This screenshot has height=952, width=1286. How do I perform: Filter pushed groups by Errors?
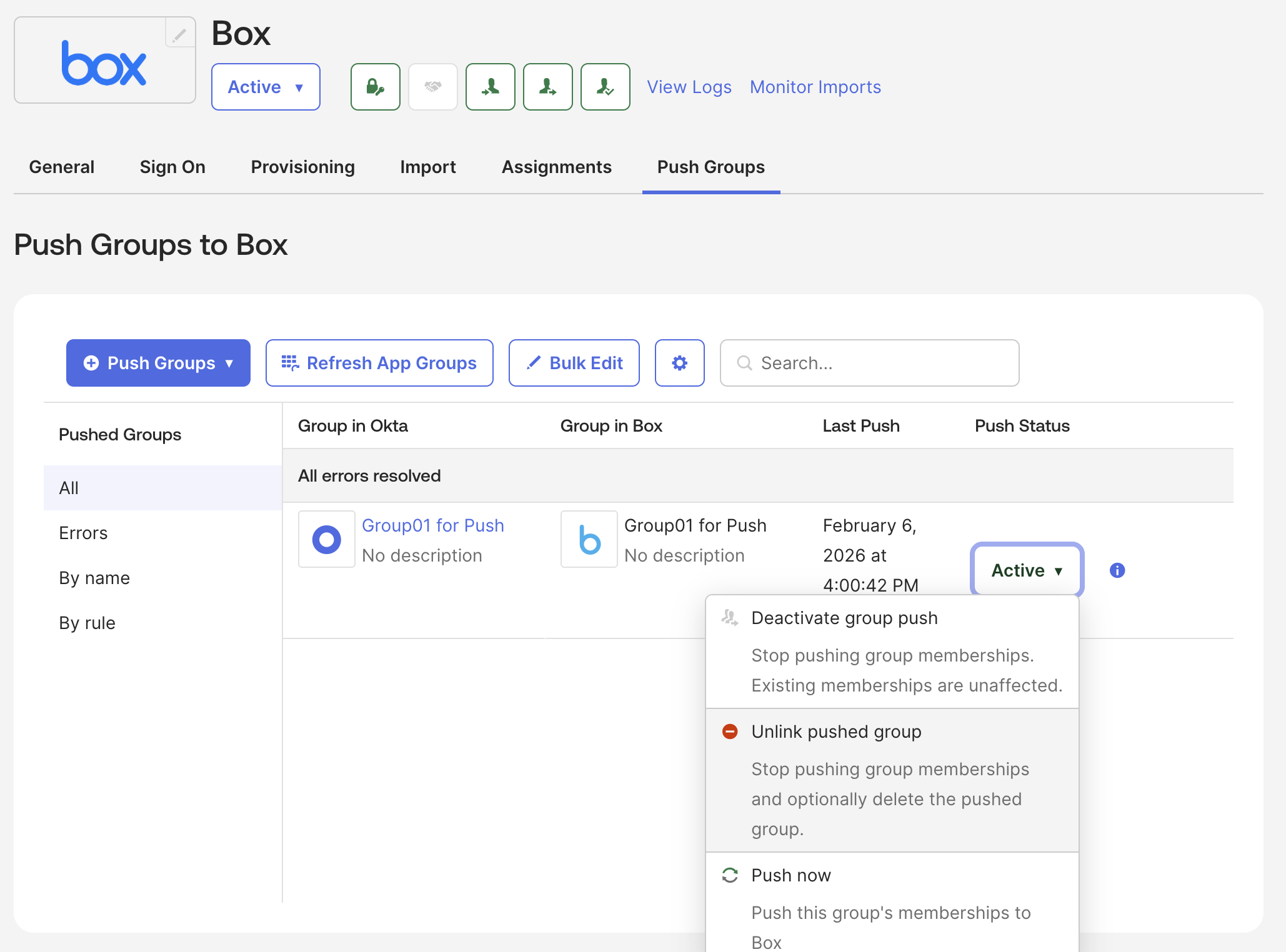(162, 533)
